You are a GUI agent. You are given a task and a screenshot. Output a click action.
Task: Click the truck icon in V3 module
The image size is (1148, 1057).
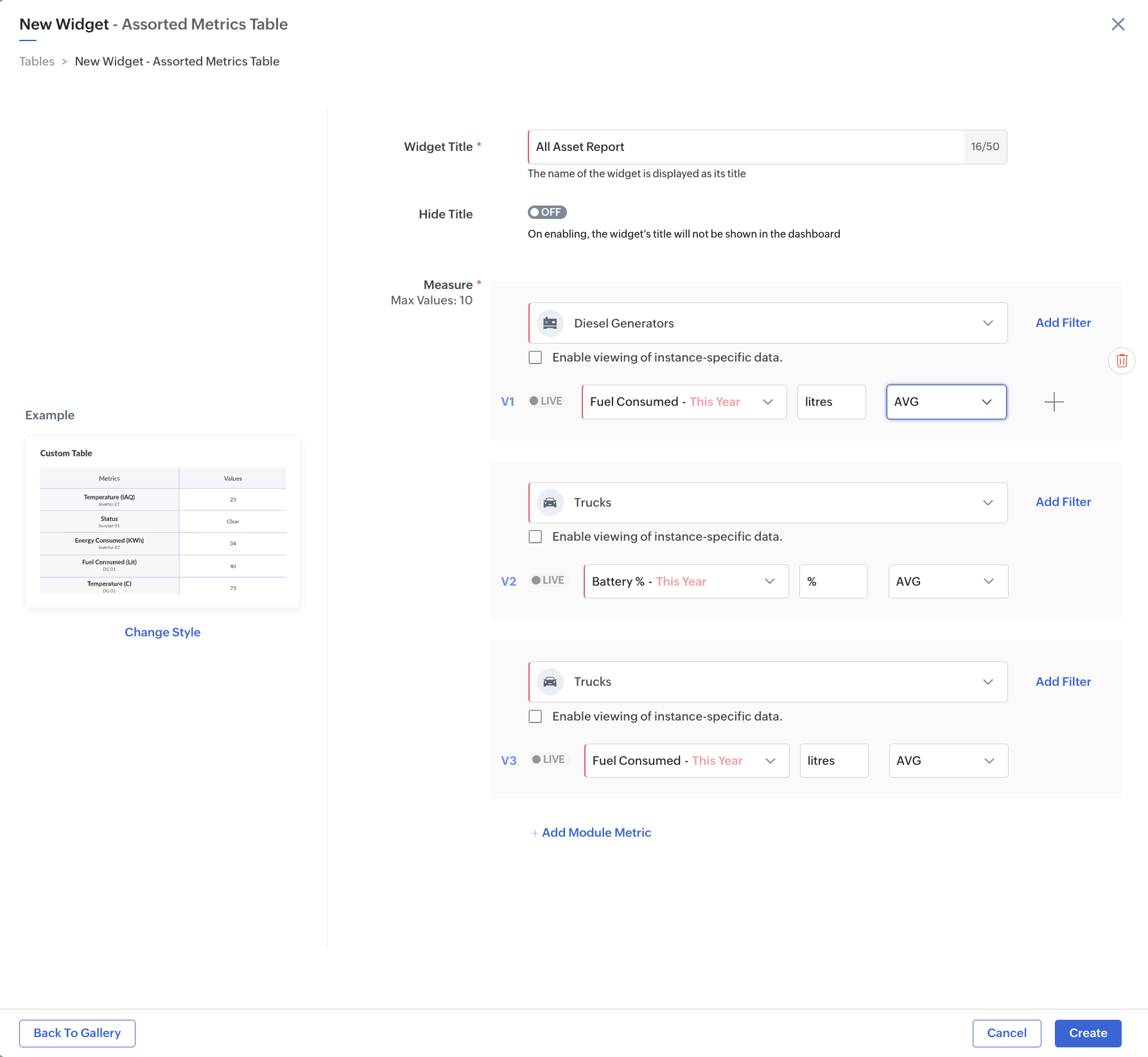550,681
